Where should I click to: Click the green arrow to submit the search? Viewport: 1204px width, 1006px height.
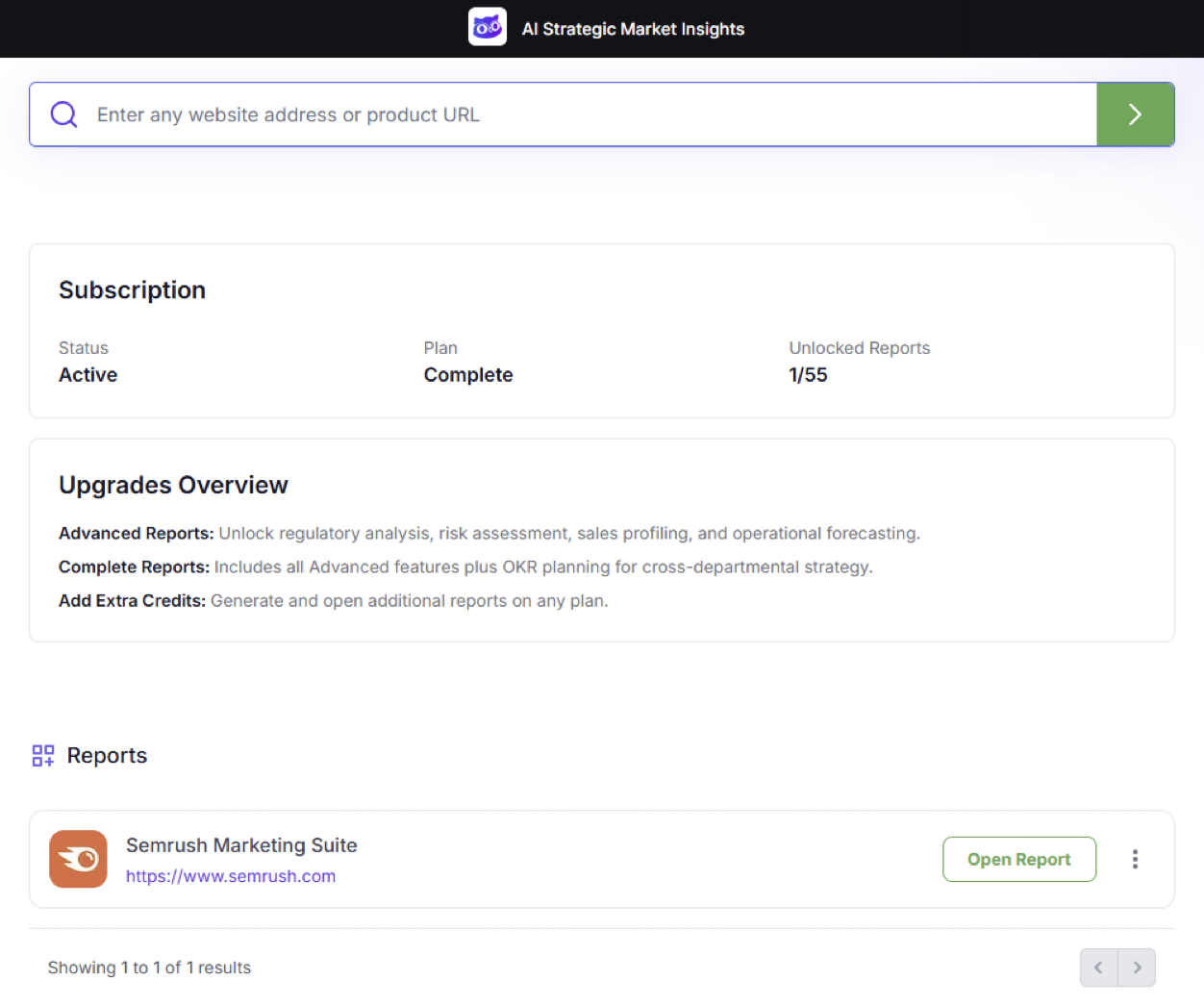click(1136, 113)
